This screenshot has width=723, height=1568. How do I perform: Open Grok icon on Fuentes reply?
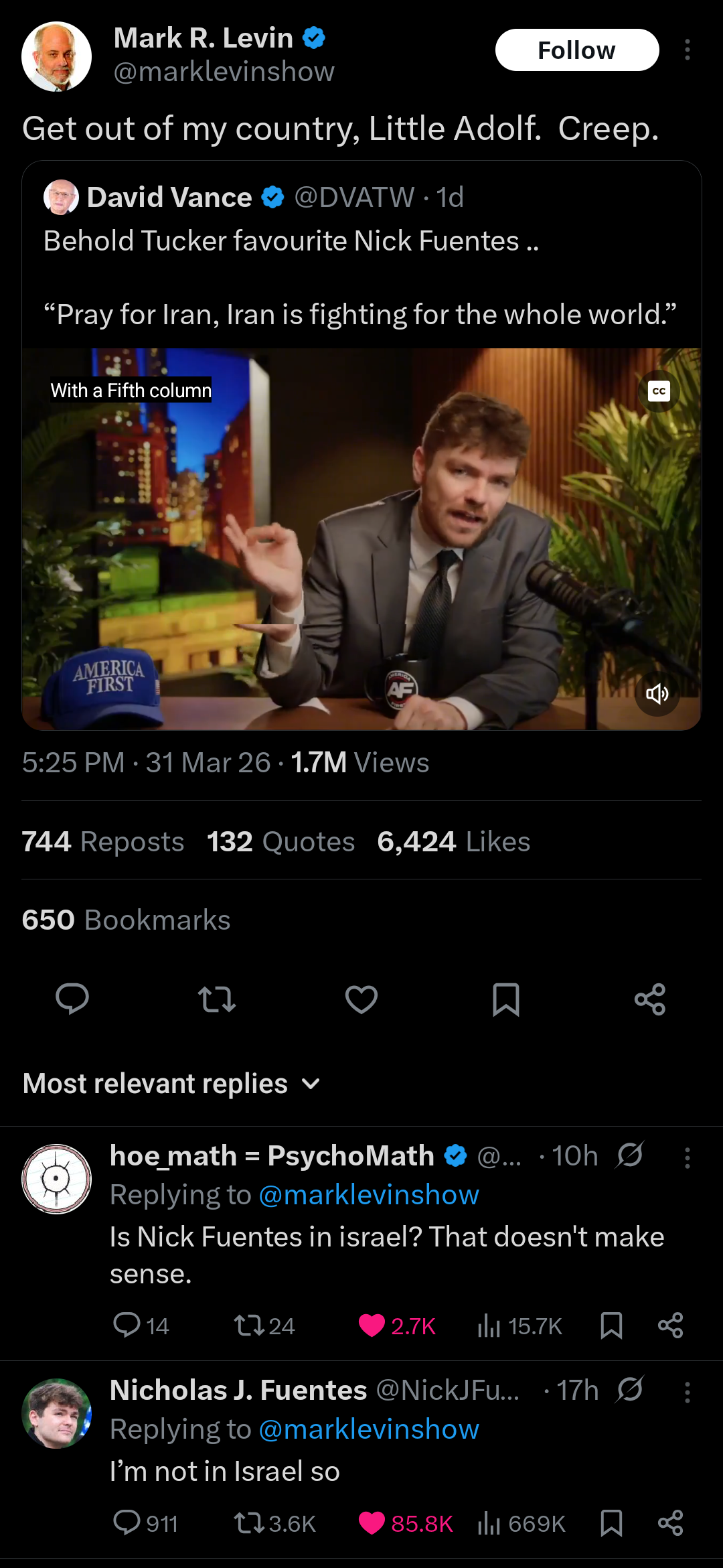pos(630,1388)
